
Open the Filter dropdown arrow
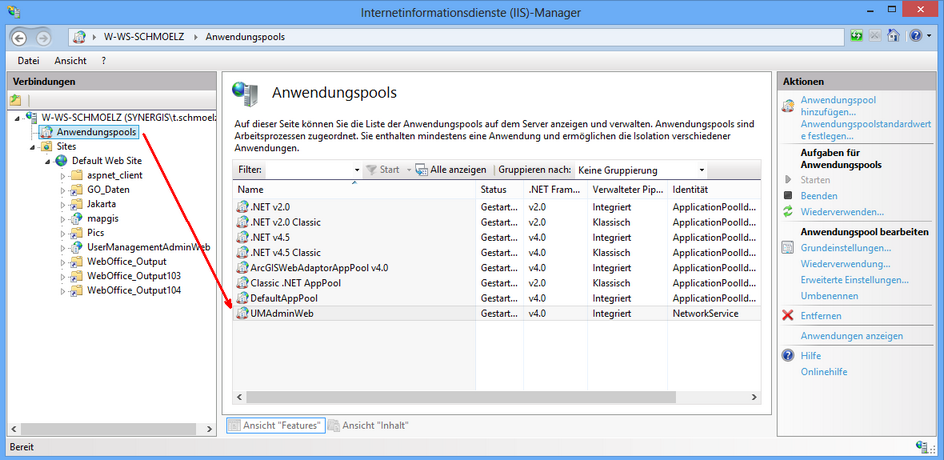tap(357, 170)
